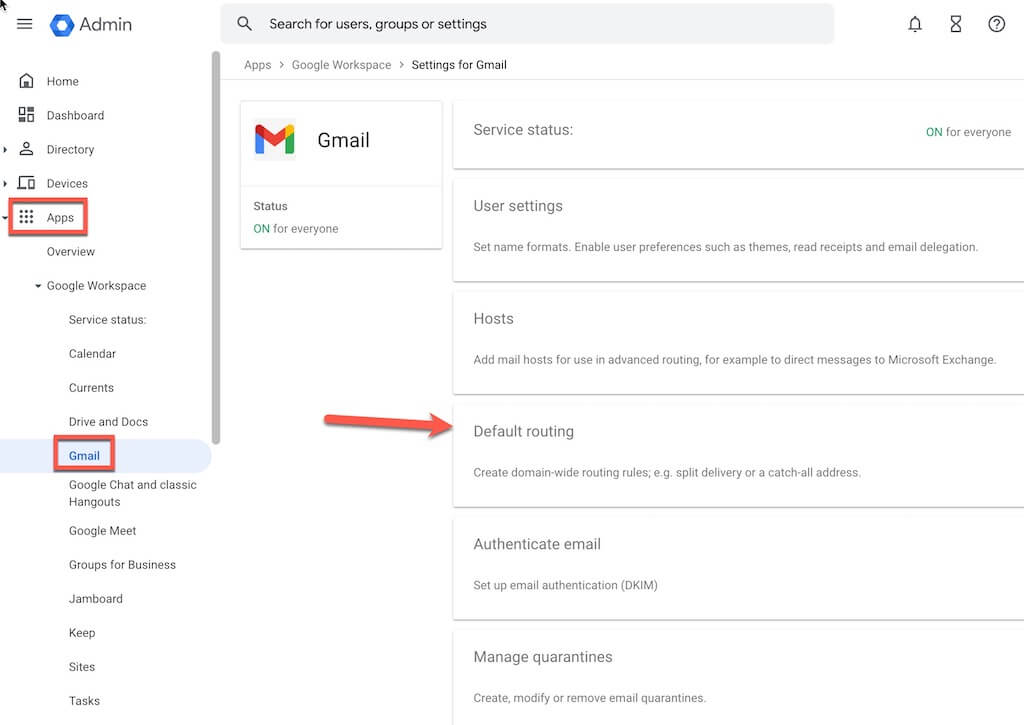Open Keep in the sidebar
1024x725 pixels.
coord(82,632)
